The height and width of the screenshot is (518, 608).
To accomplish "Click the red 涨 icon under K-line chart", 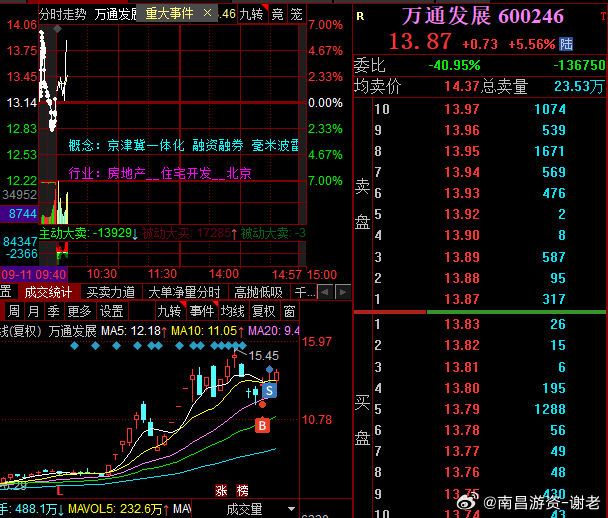I will 221,491.
